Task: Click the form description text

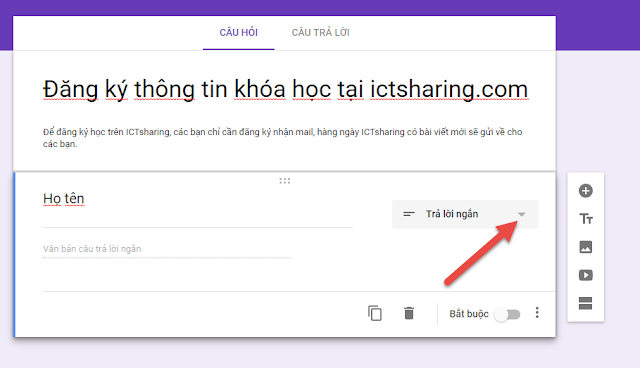Action: tap(282, 138)
